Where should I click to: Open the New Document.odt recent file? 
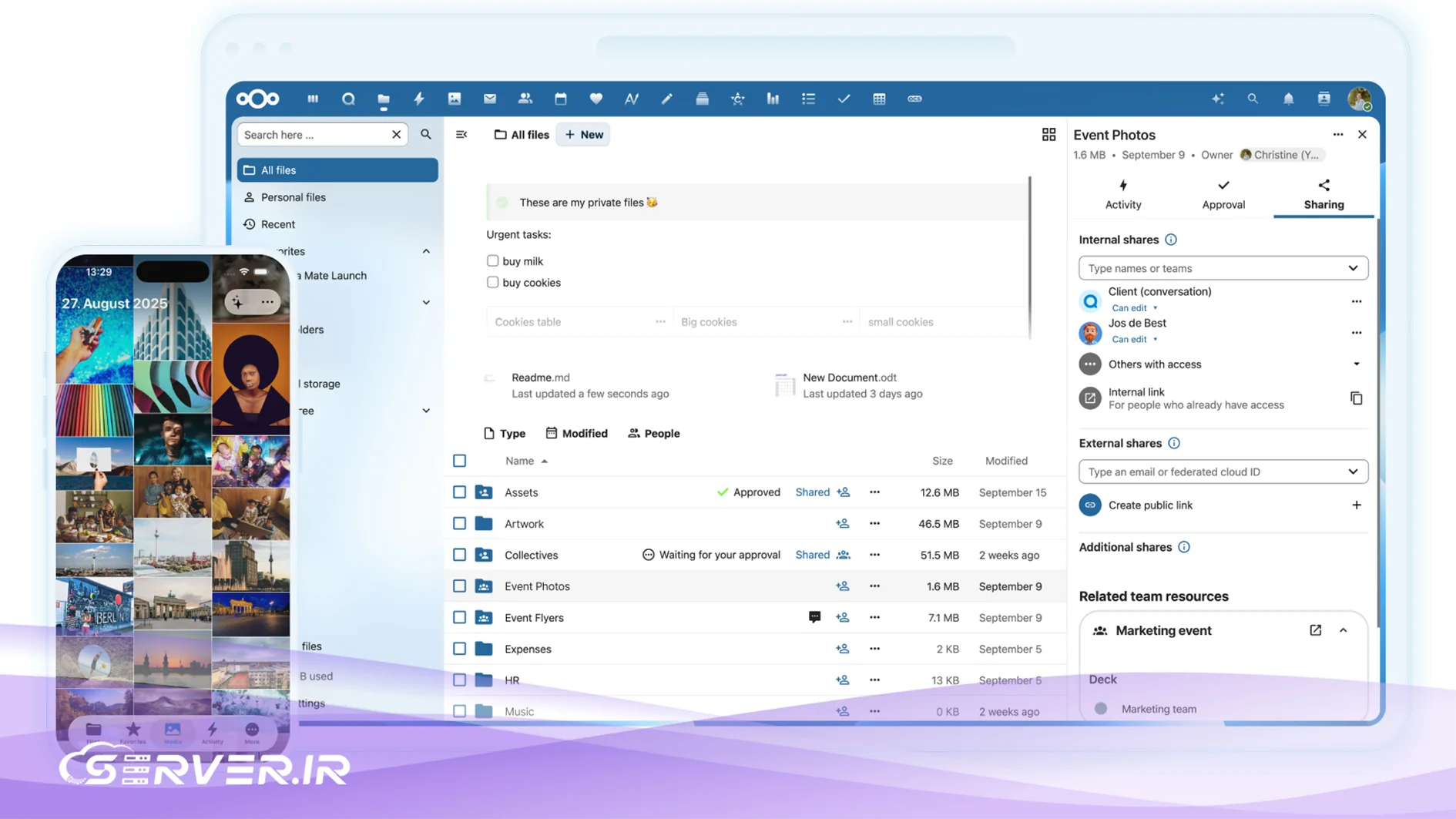click(x=849, y=385)
